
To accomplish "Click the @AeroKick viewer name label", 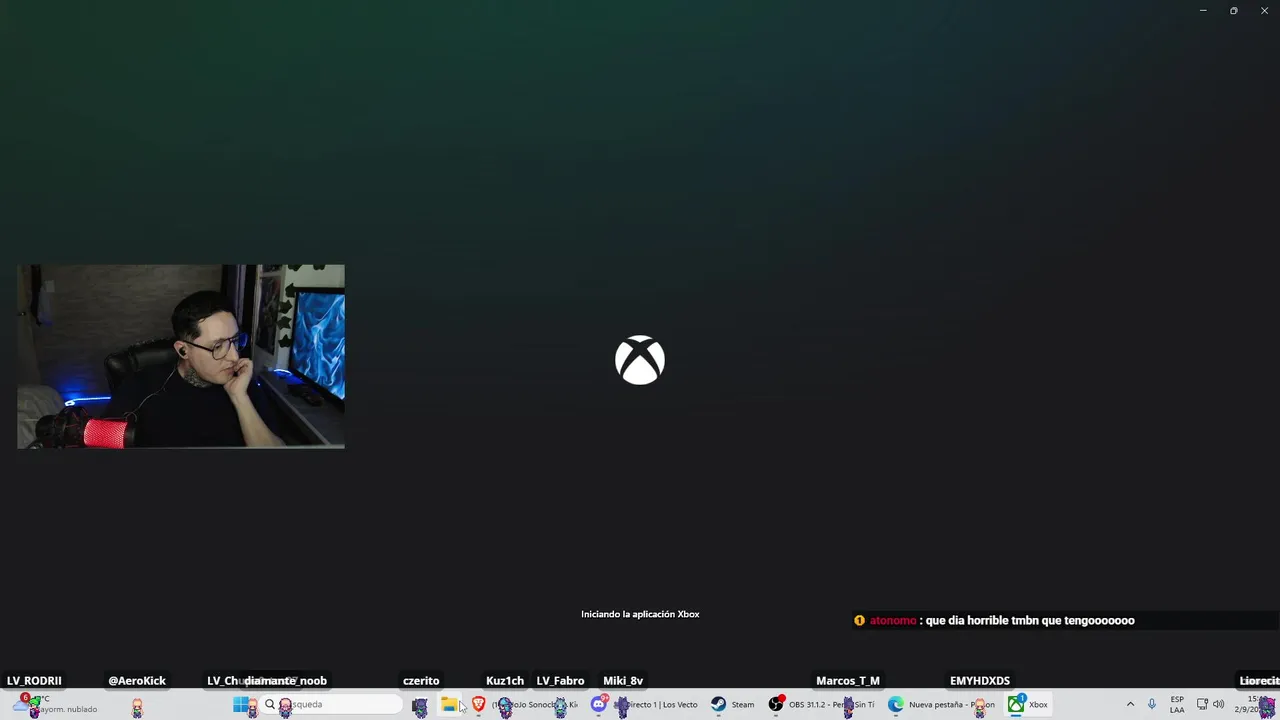I will pyautogui.click(x=137, y=681).
